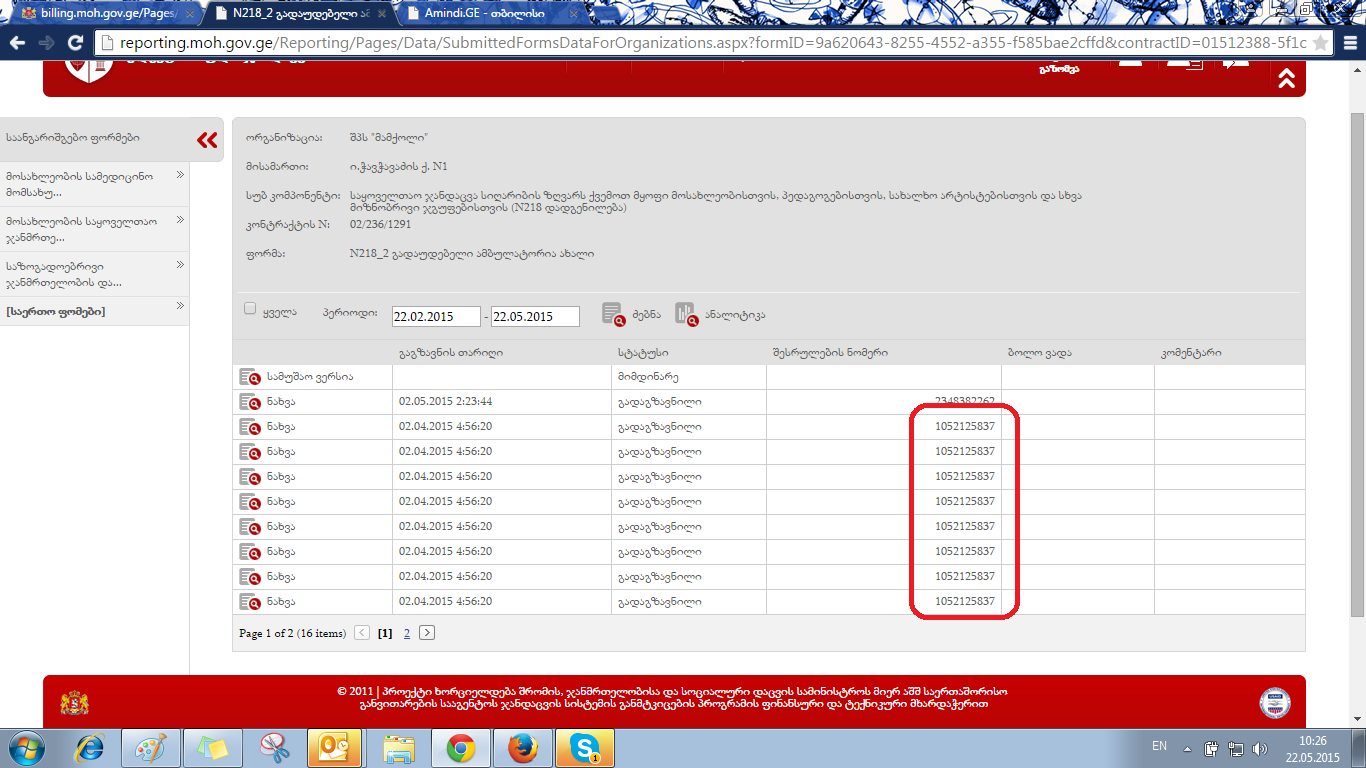Open Skype from the Windows taskbar

(x=584, y=747)
